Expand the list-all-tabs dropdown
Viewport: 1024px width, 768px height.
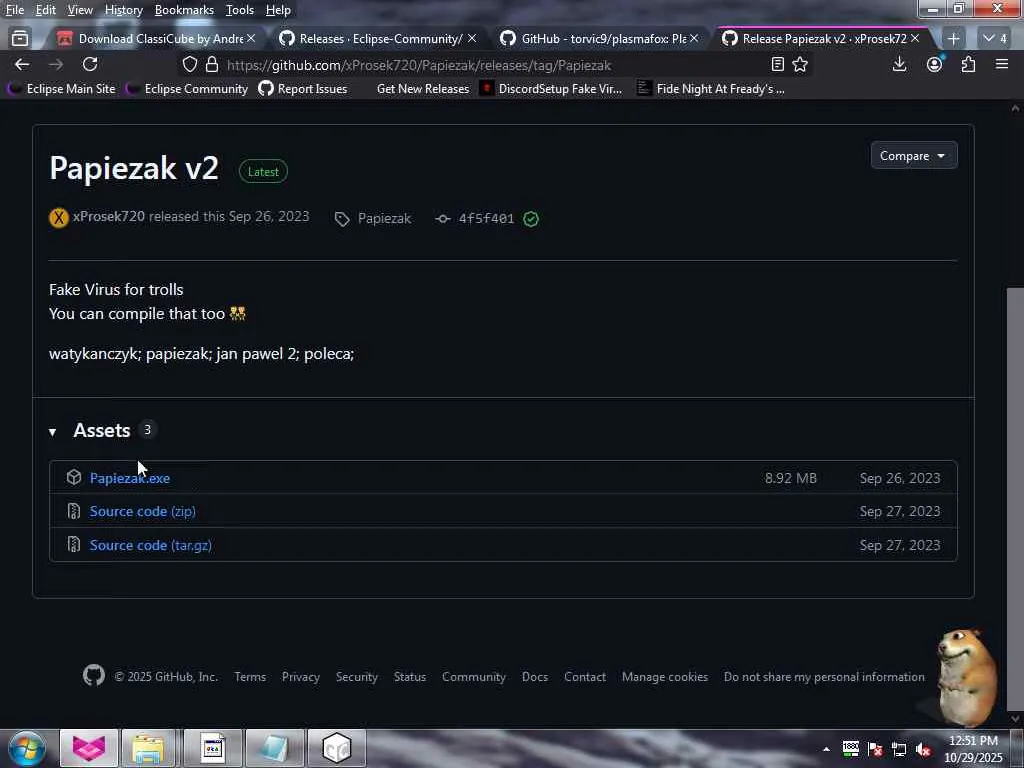tap(995, 39)
